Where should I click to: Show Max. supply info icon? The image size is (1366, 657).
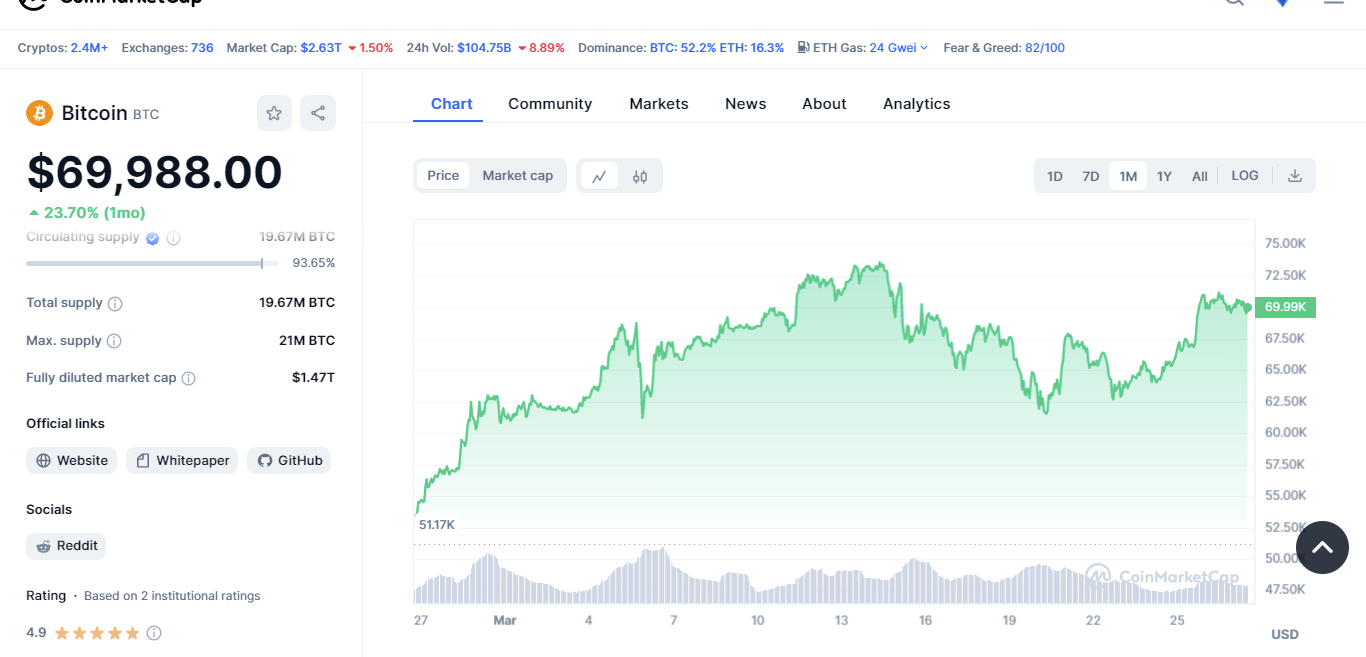click(114, 341)
